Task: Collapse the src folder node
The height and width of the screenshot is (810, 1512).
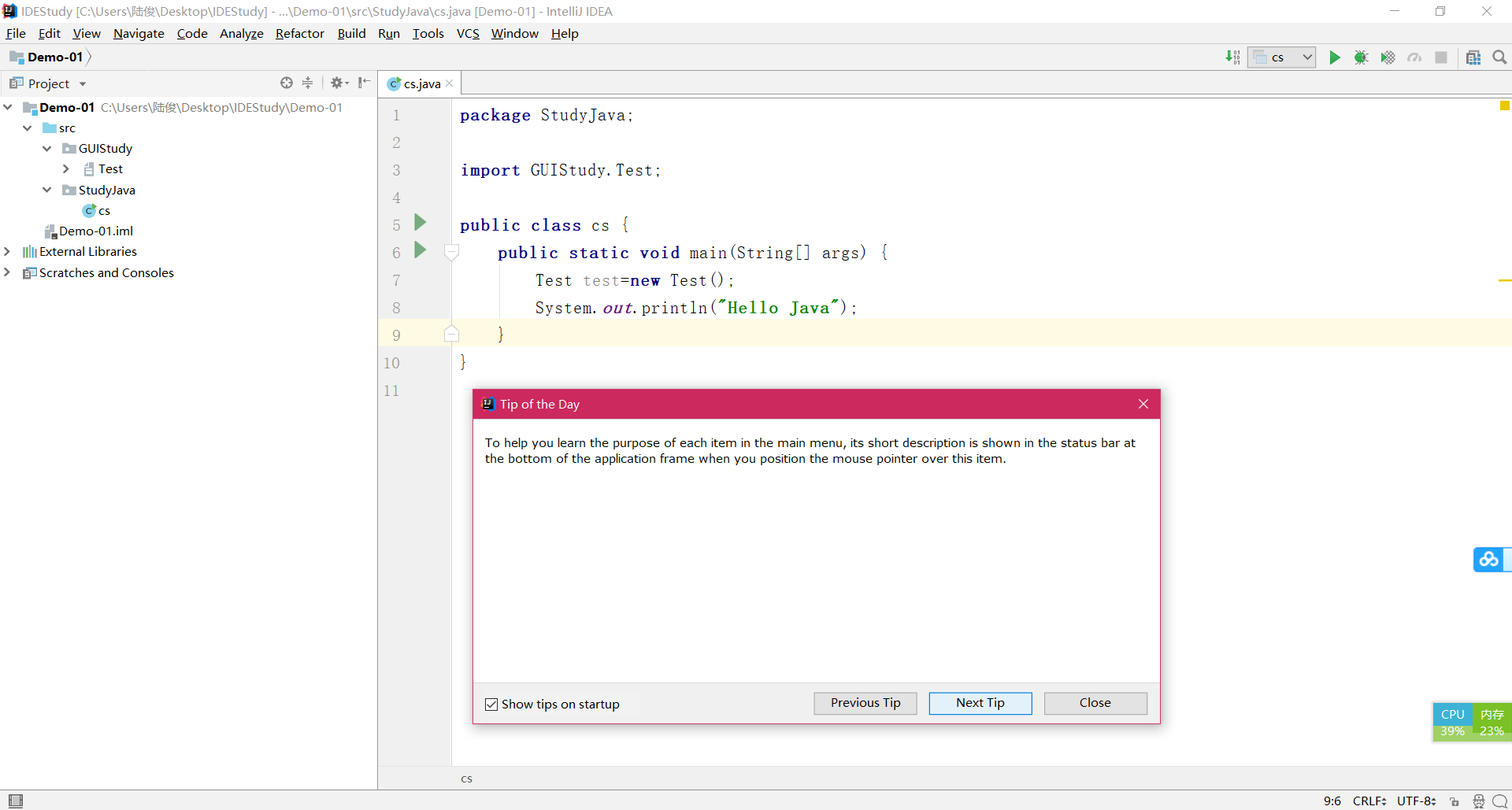Action: pos(28,128)
